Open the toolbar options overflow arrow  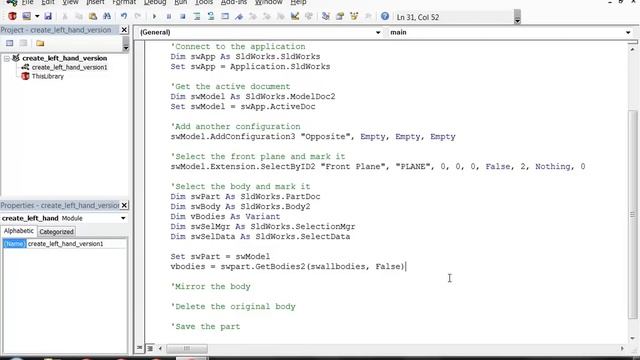517,17
